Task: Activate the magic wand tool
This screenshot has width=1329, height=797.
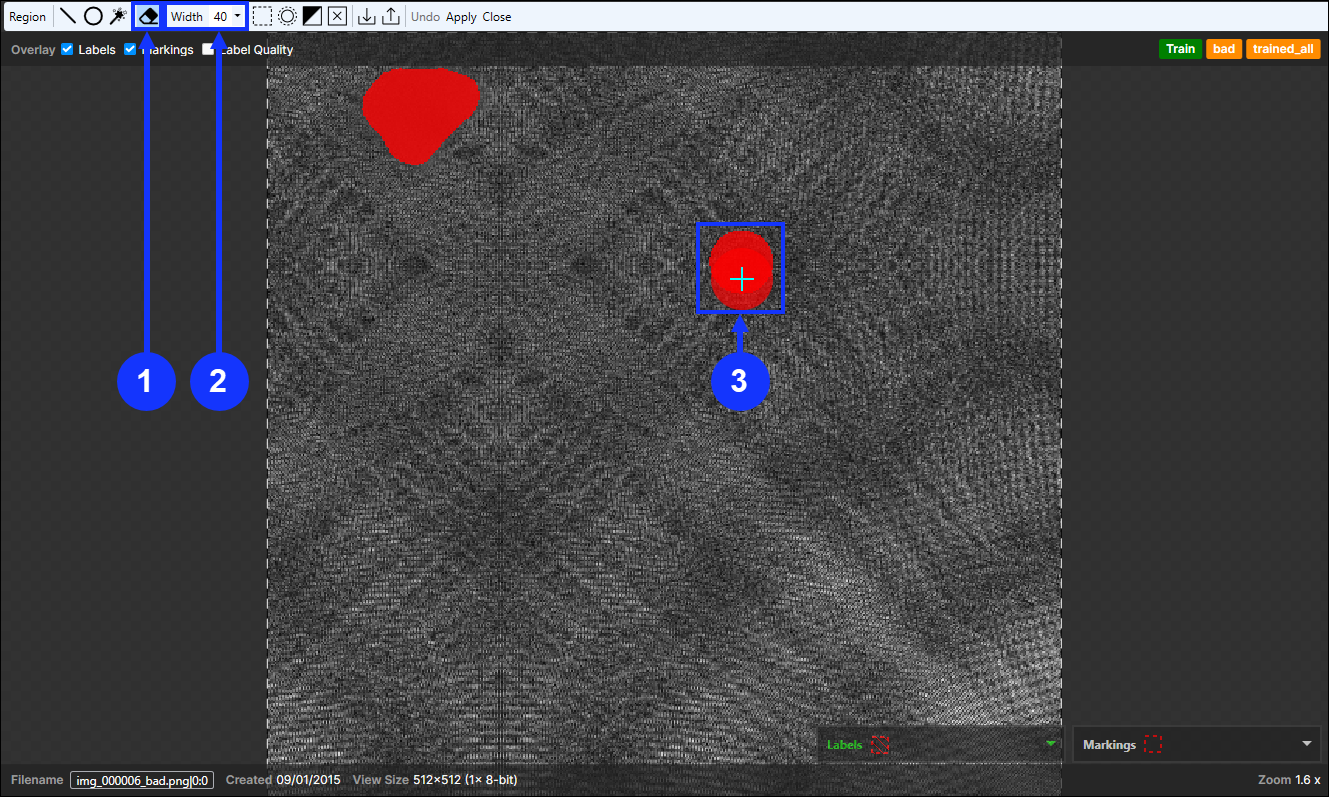Action: pyautogui.click(x=118, y=16)
